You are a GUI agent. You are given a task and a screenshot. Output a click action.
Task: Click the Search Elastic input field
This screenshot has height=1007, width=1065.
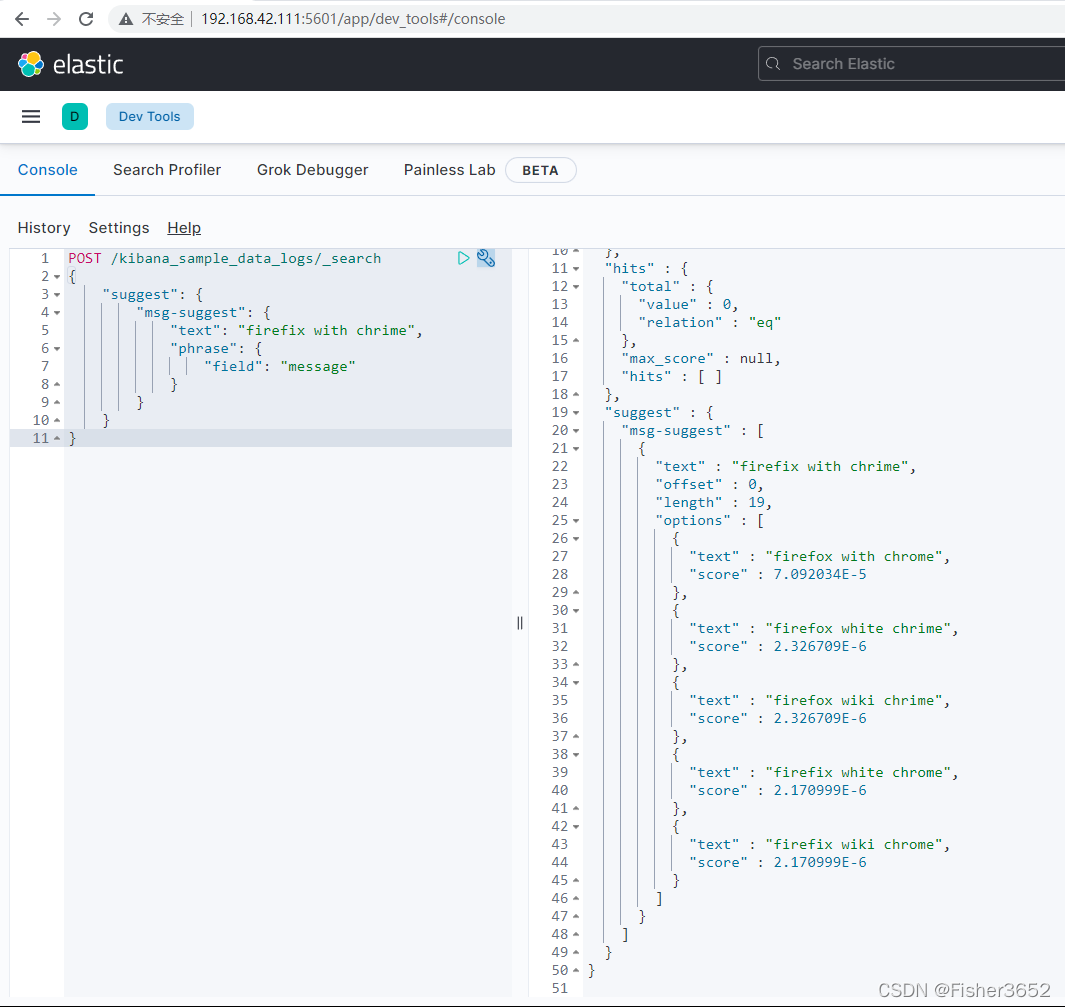pos(911,64)
